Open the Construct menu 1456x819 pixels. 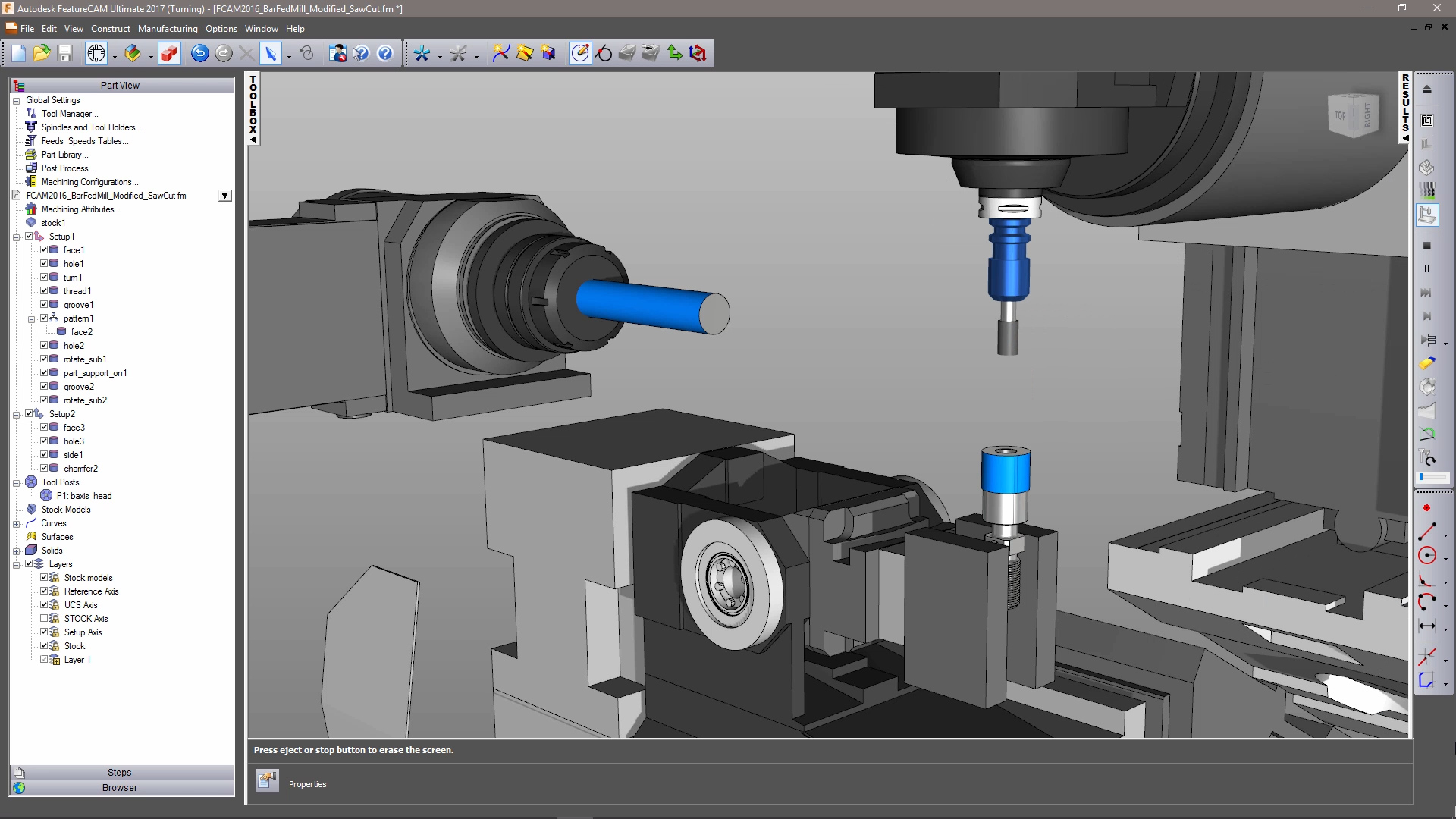click(111, 29)
